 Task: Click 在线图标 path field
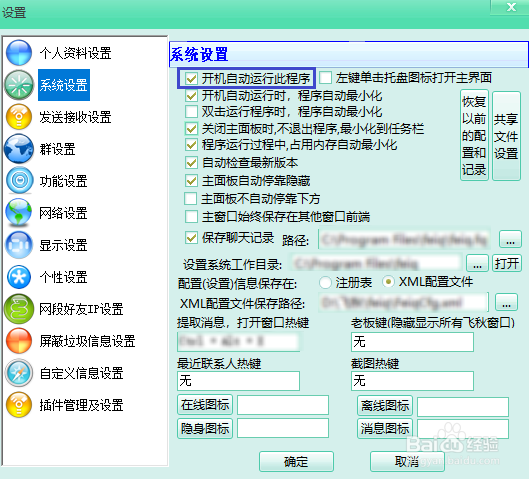tap(283, 405)
